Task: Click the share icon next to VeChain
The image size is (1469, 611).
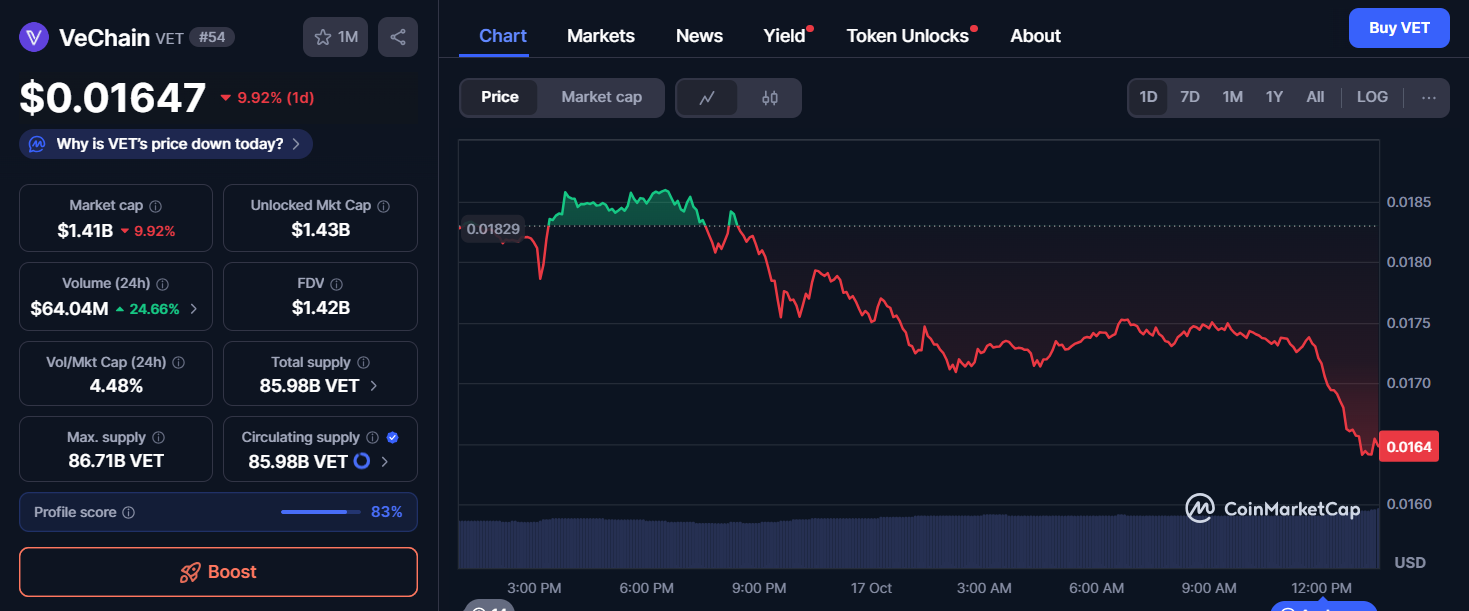Action: tap(398, 36)
